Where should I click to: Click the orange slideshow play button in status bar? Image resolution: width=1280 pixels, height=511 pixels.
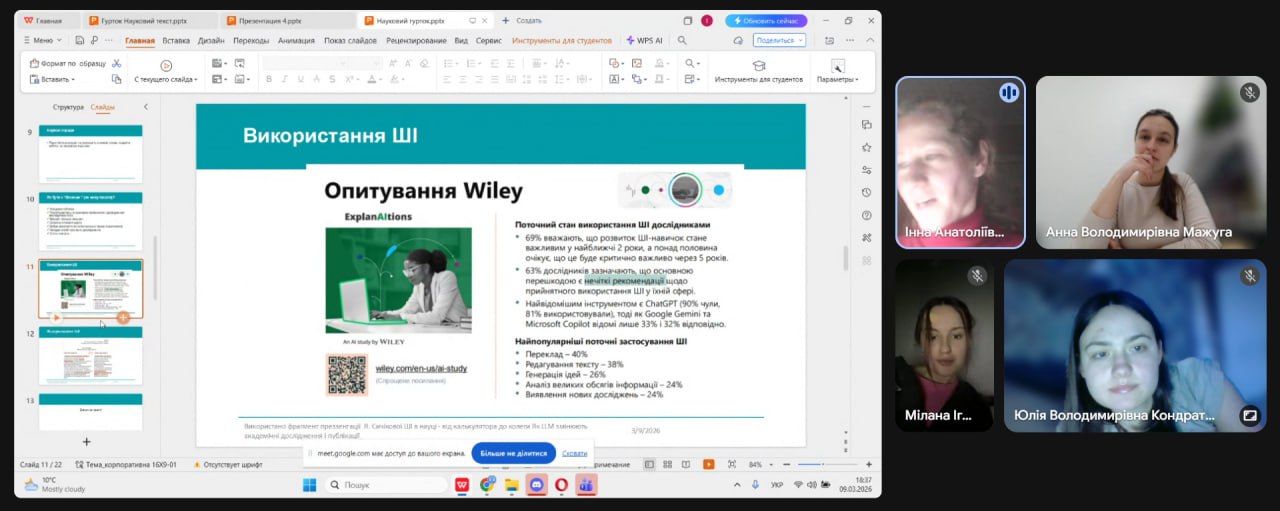click(x=708, y=464)
